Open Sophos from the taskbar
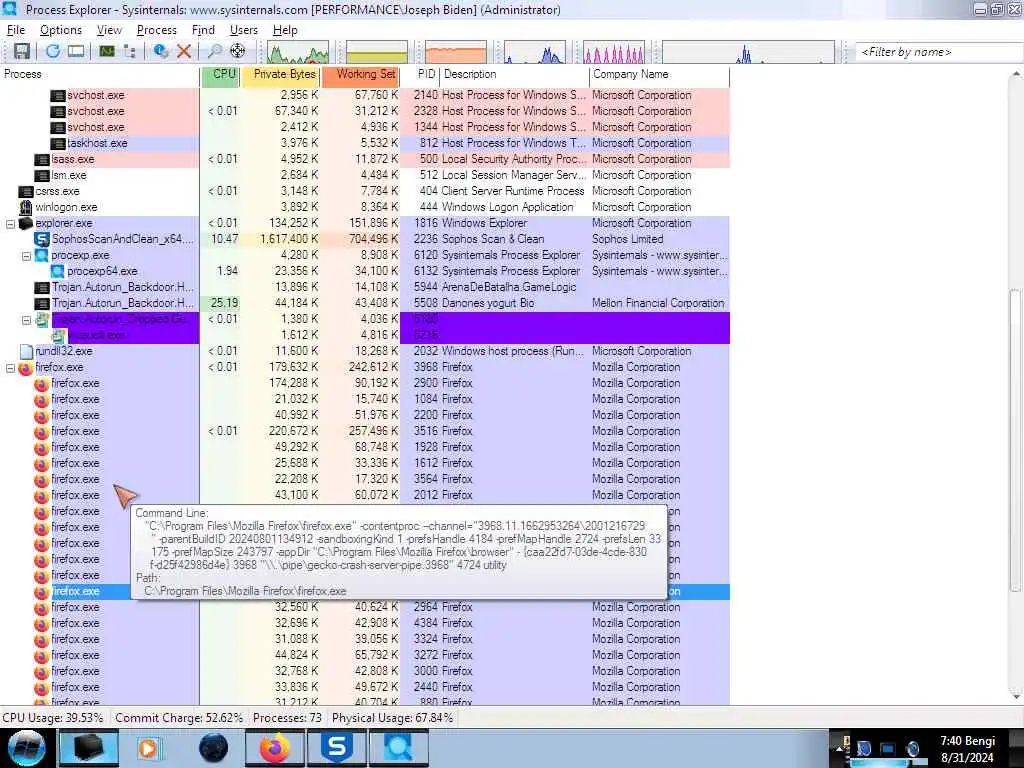Image resolution: width=1024 pixels, height=768 pixels. pyautogui.click(x=336, y=748)
